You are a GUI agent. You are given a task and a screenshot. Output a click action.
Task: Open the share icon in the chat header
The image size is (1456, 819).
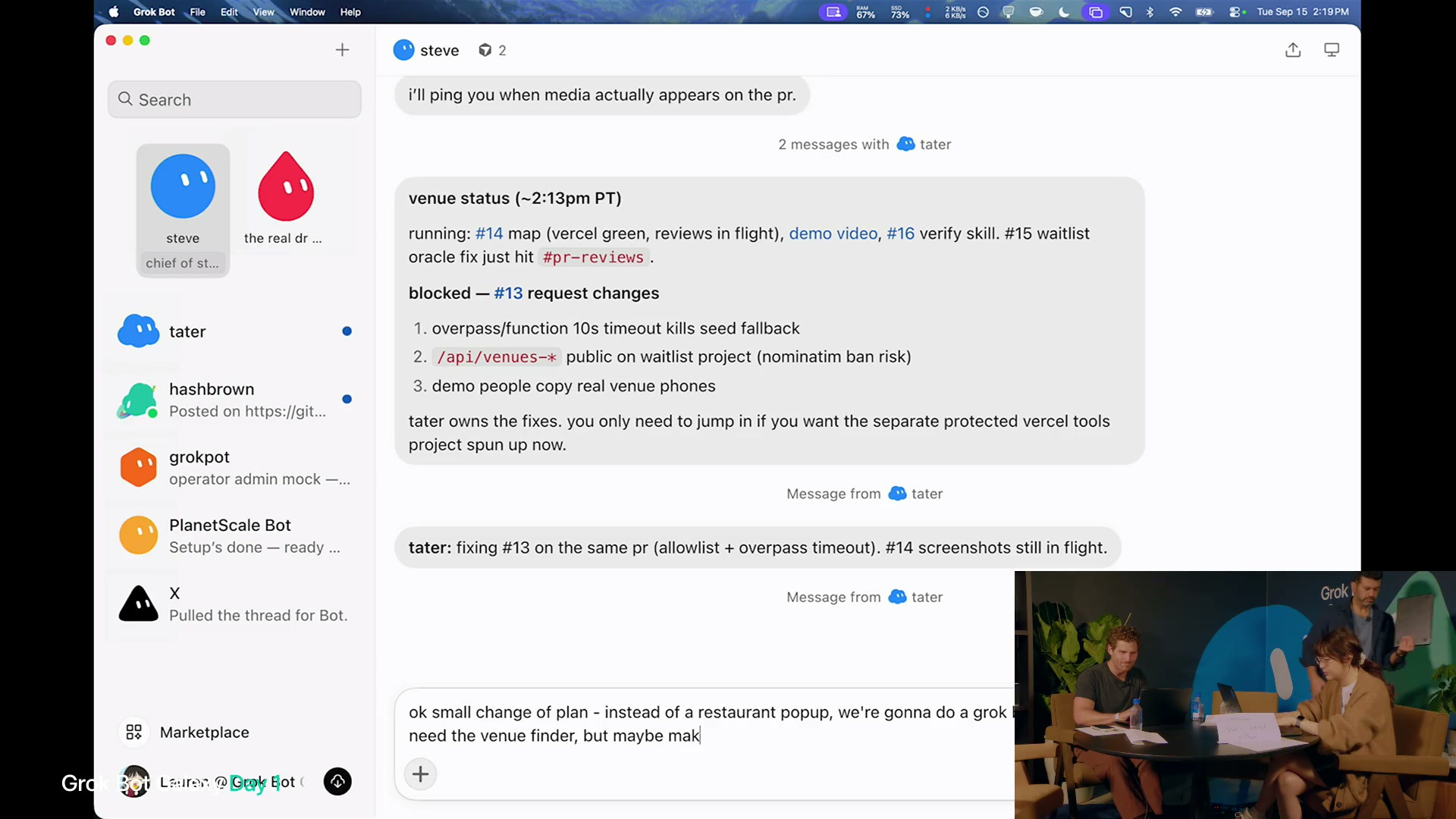[x=1293, y=50]
